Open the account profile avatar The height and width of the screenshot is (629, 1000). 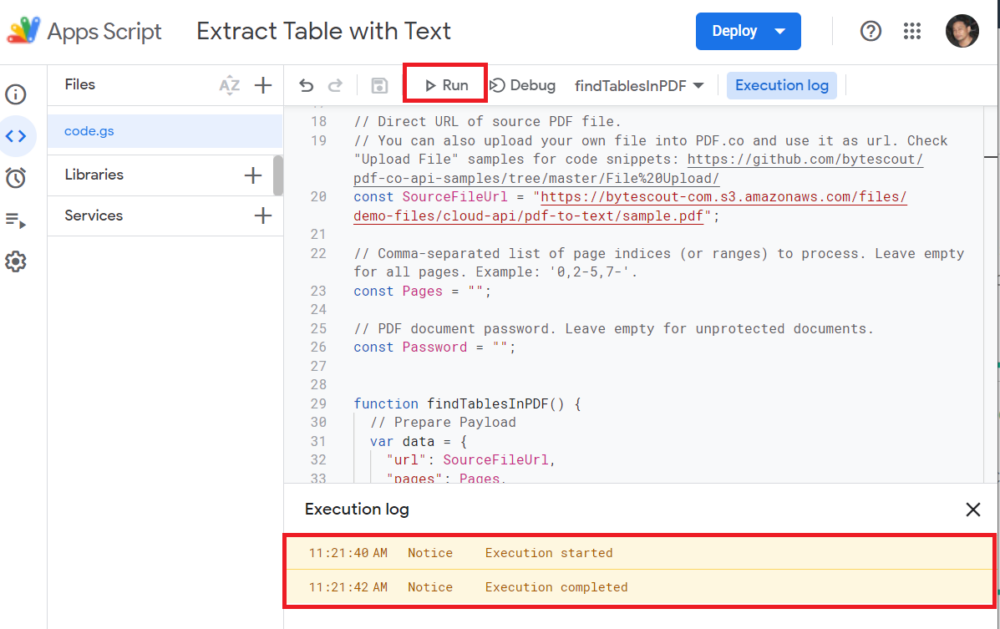tap(962, 31)
